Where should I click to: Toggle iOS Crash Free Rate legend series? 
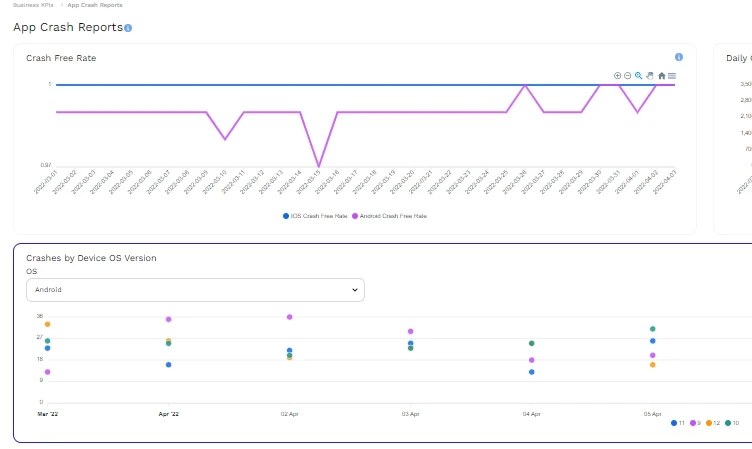click(315, 216)
